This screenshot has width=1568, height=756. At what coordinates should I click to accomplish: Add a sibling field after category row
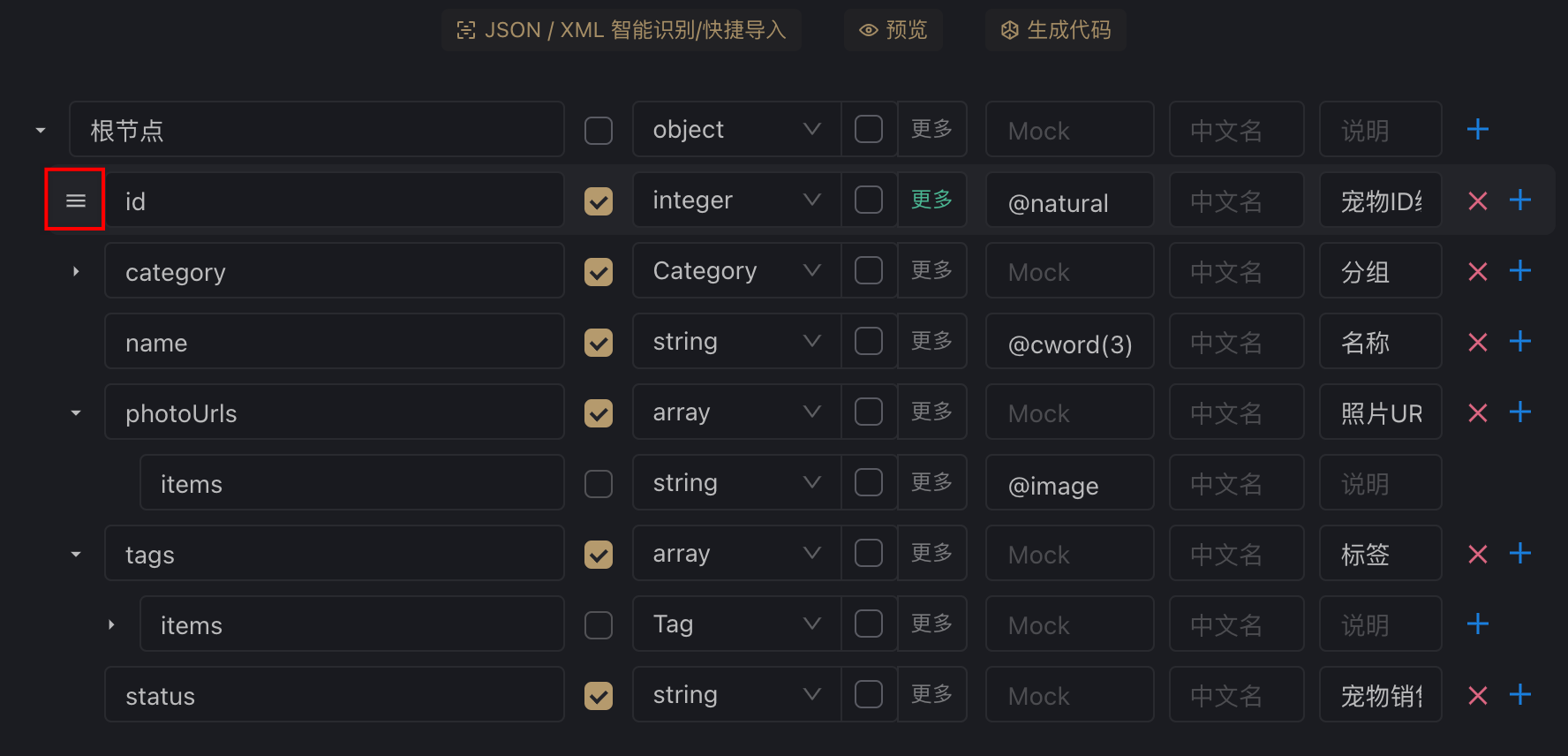[x=1520, y=270]
